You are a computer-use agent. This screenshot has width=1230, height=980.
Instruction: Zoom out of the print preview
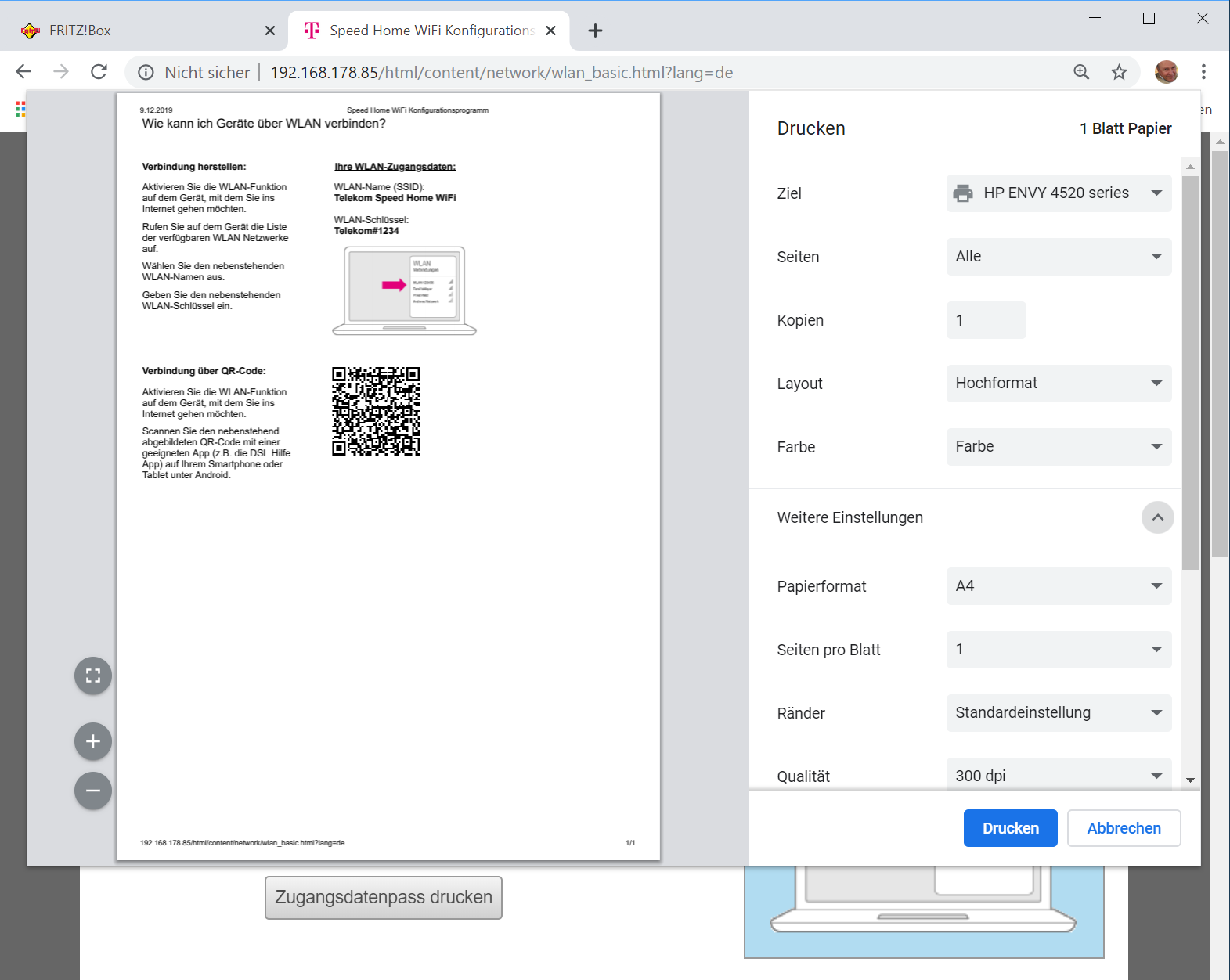pos(93,791)
